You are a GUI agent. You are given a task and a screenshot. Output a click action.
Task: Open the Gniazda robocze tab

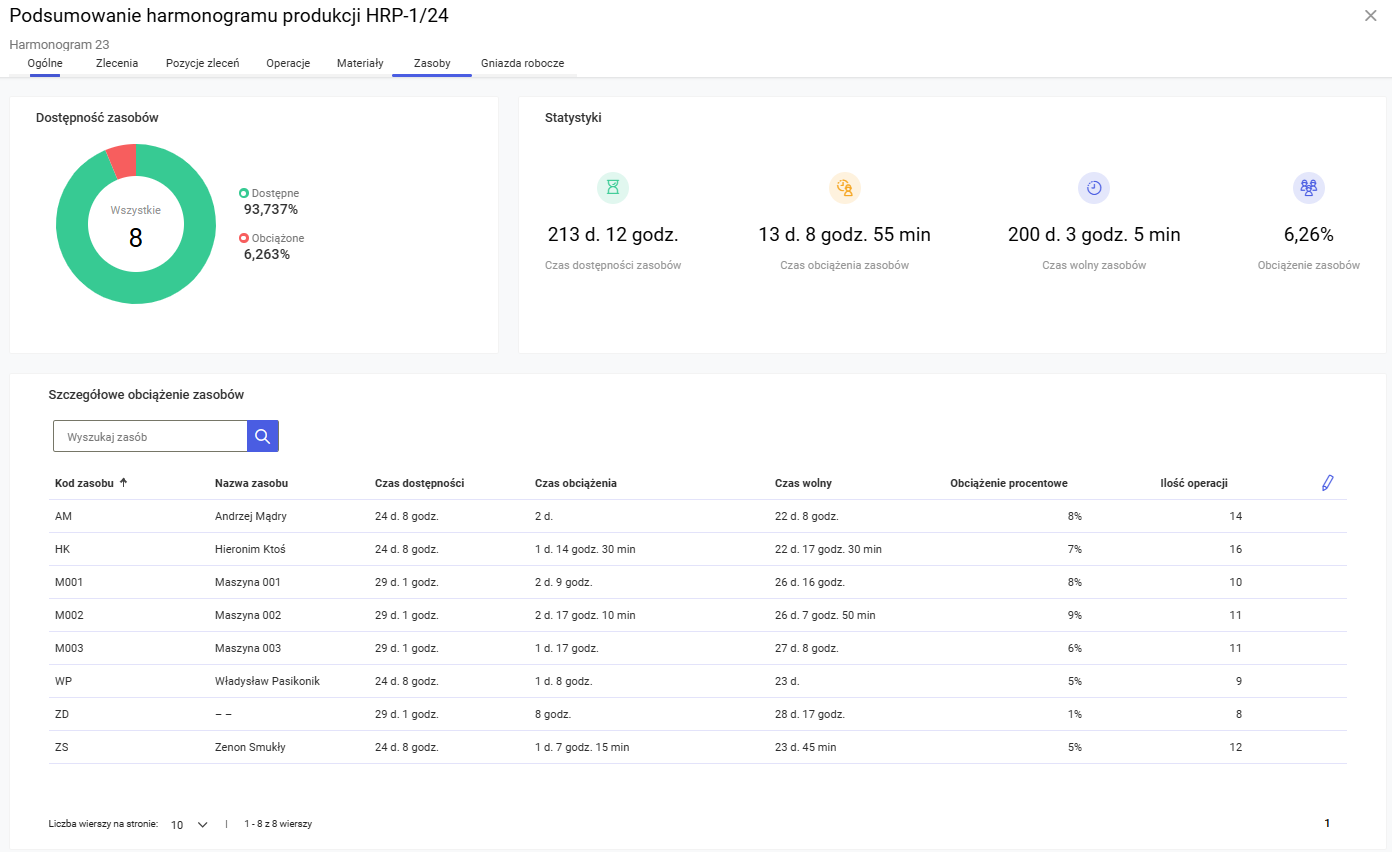pyautogui.click(x=522, y=63)
